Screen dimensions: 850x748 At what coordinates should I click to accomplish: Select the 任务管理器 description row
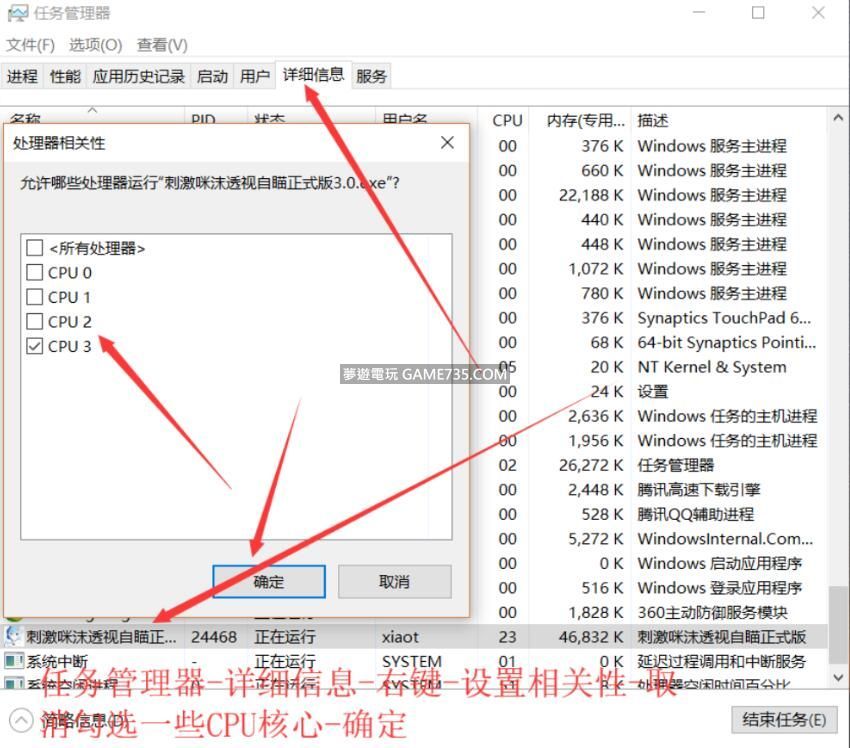pos(675,465)
